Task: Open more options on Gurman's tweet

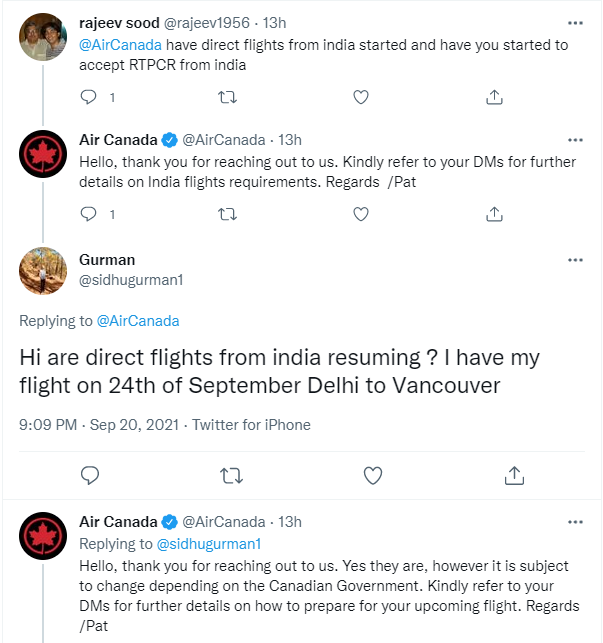Action: 575,260
